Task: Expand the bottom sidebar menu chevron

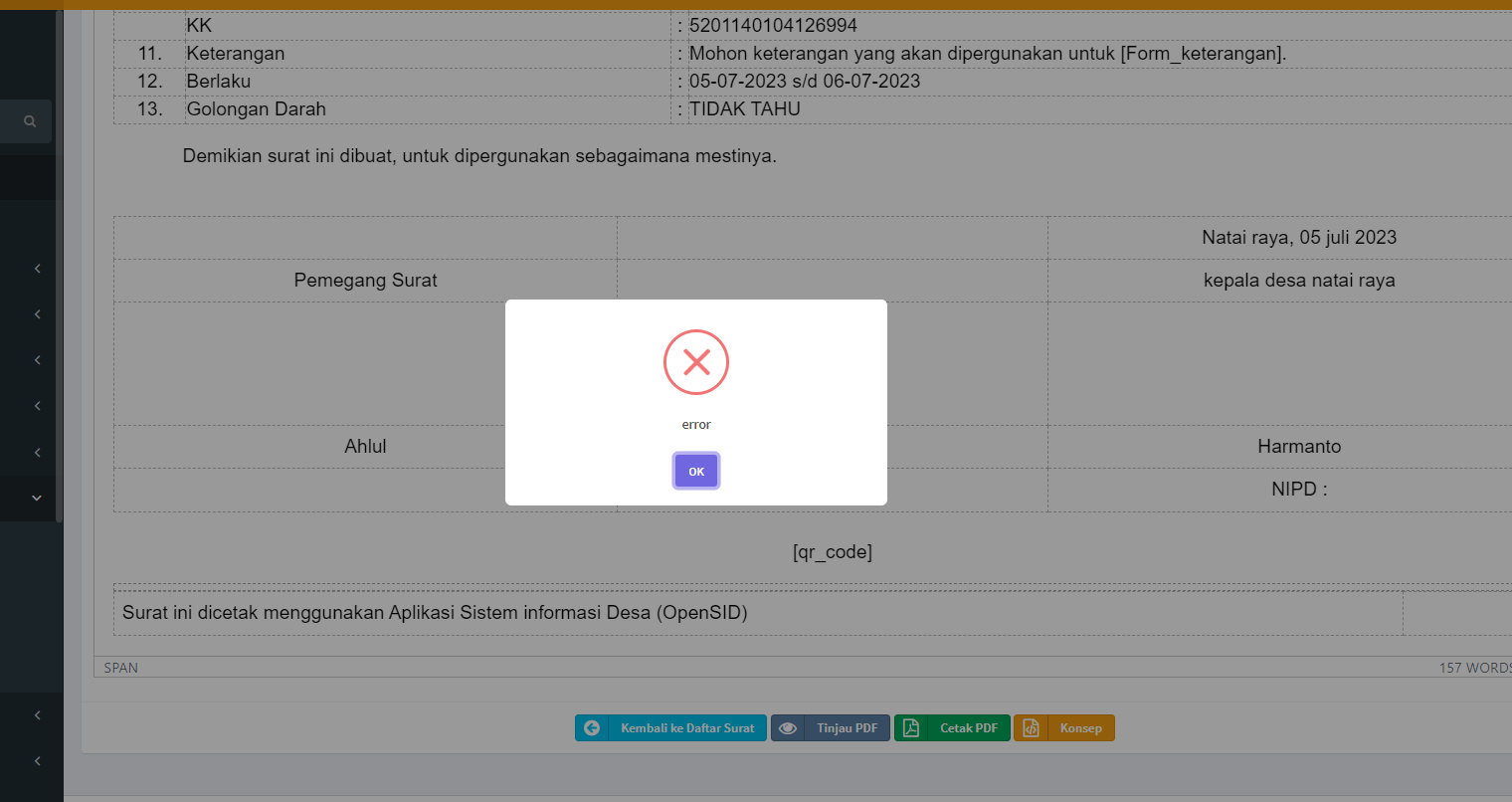Action: tap(37, 760)
